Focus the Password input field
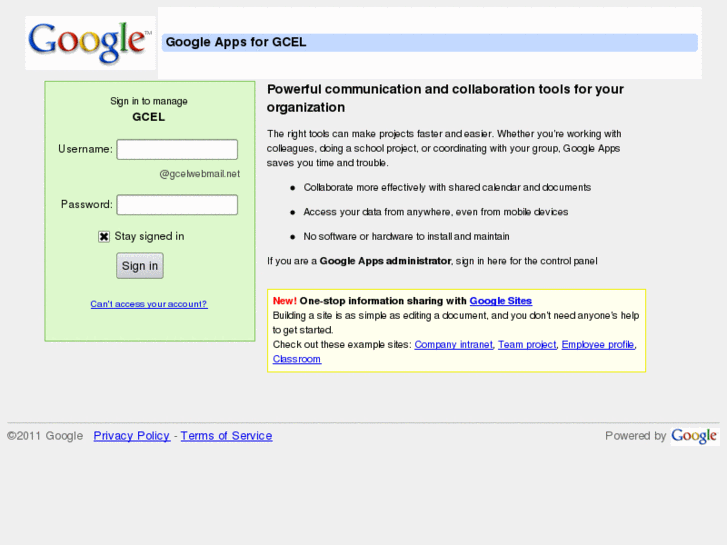 [177, 205]
